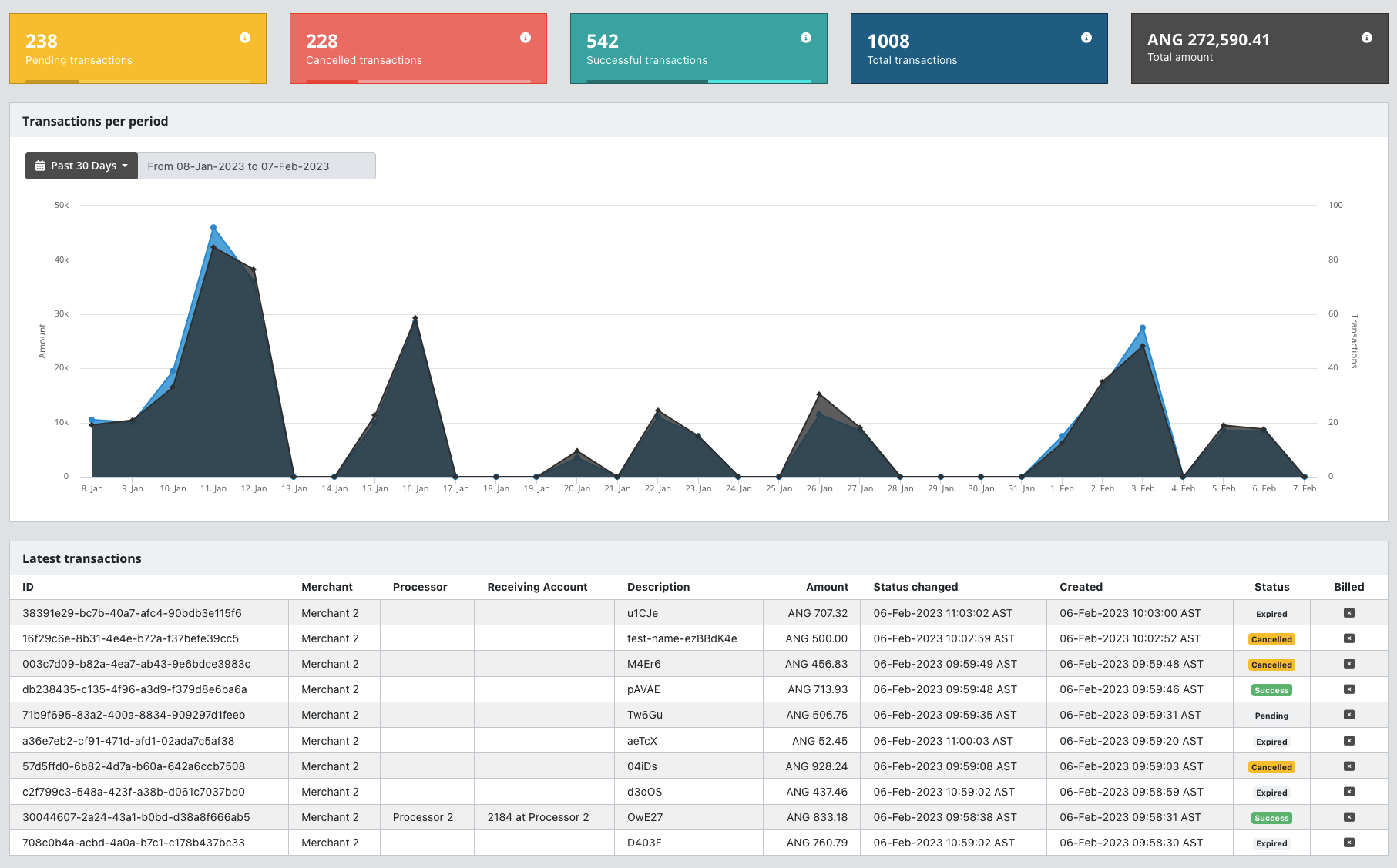This screenshot has height=868, width=1397.
Task: Click billed icon in row Tw6Gu
Action: (1349, 715)
